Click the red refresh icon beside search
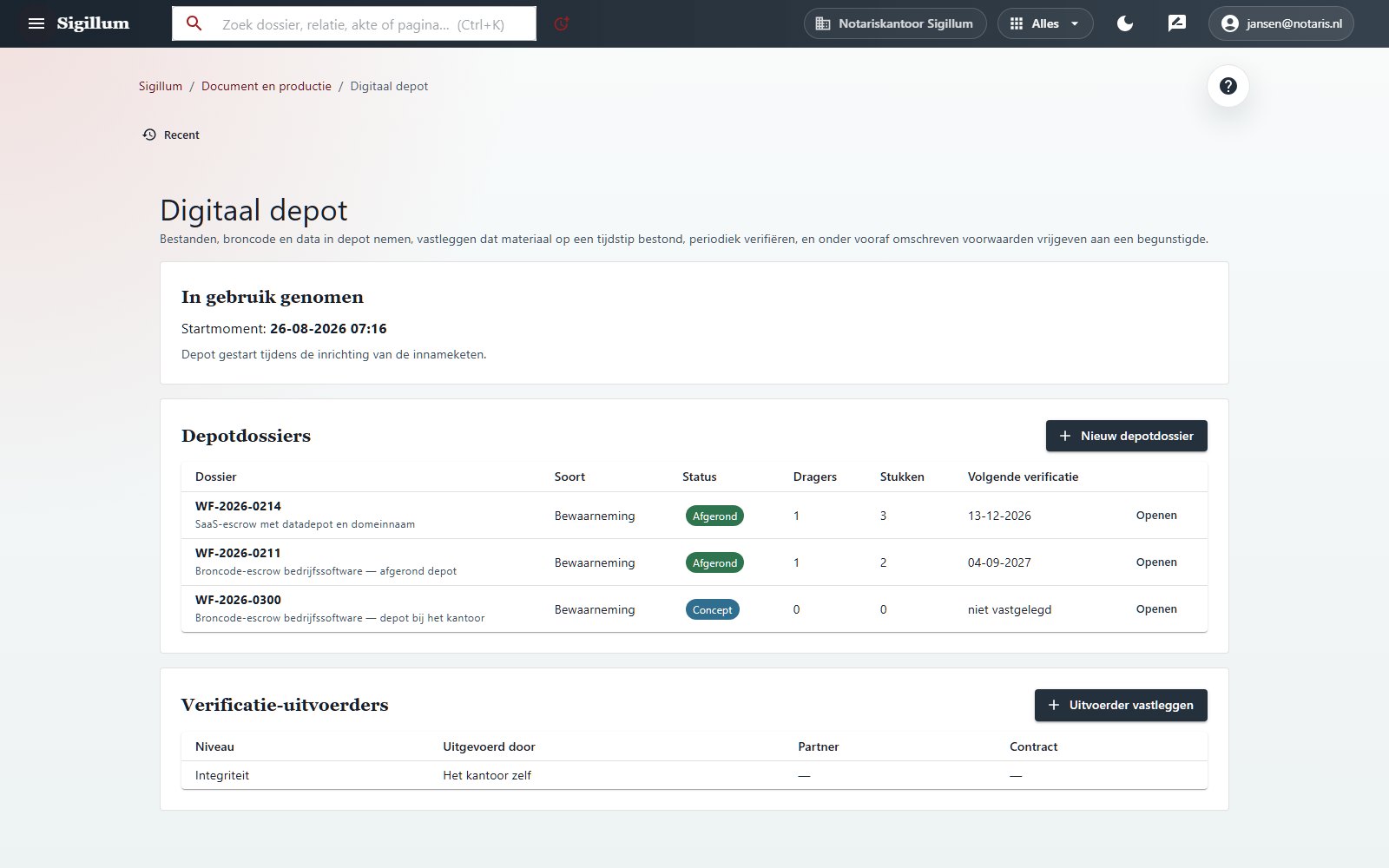 click(562, 23)
